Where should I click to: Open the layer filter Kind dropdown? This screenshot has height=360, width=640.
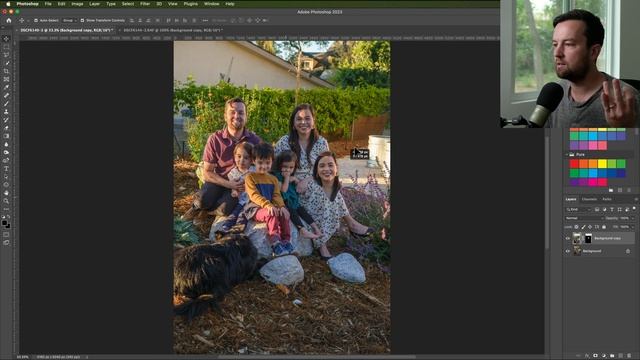tap(578, 209)
